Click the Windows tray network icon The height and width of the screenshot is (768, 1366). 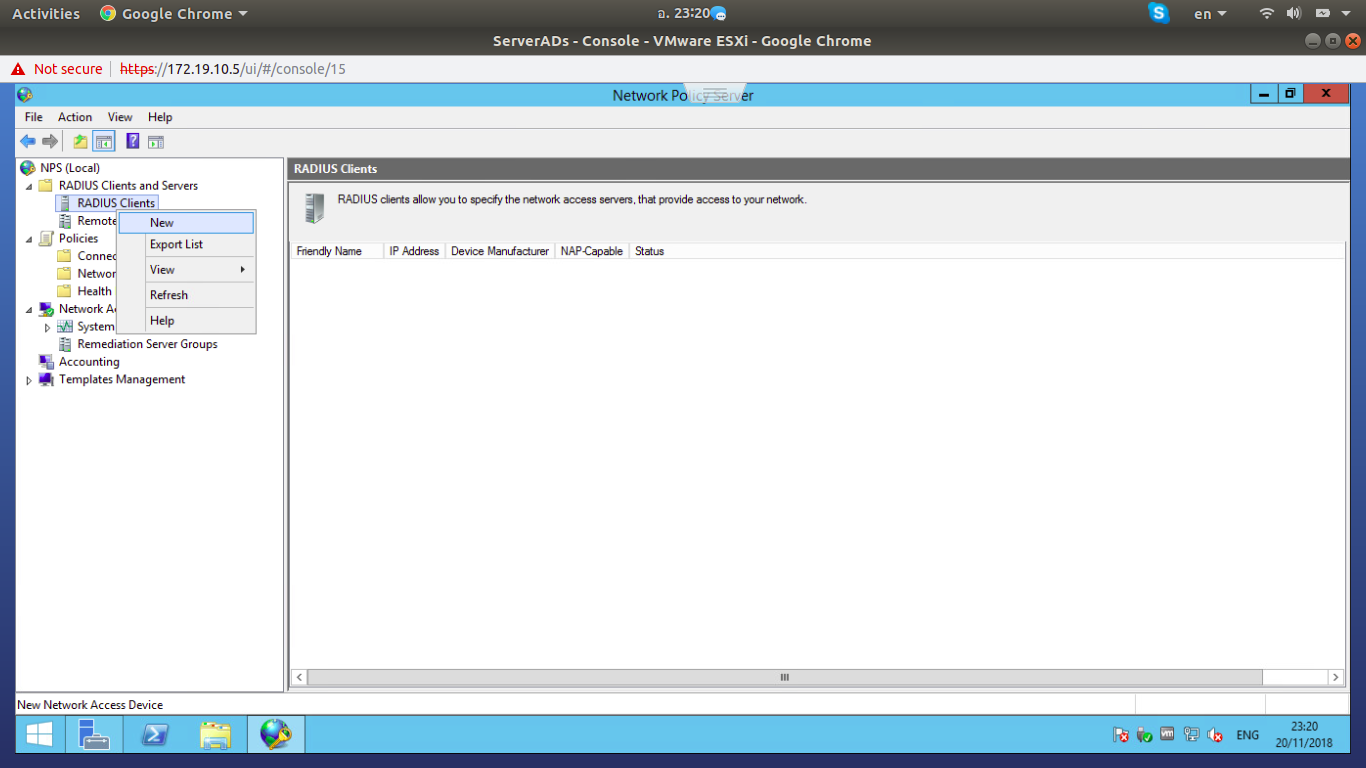(1191, 735)
